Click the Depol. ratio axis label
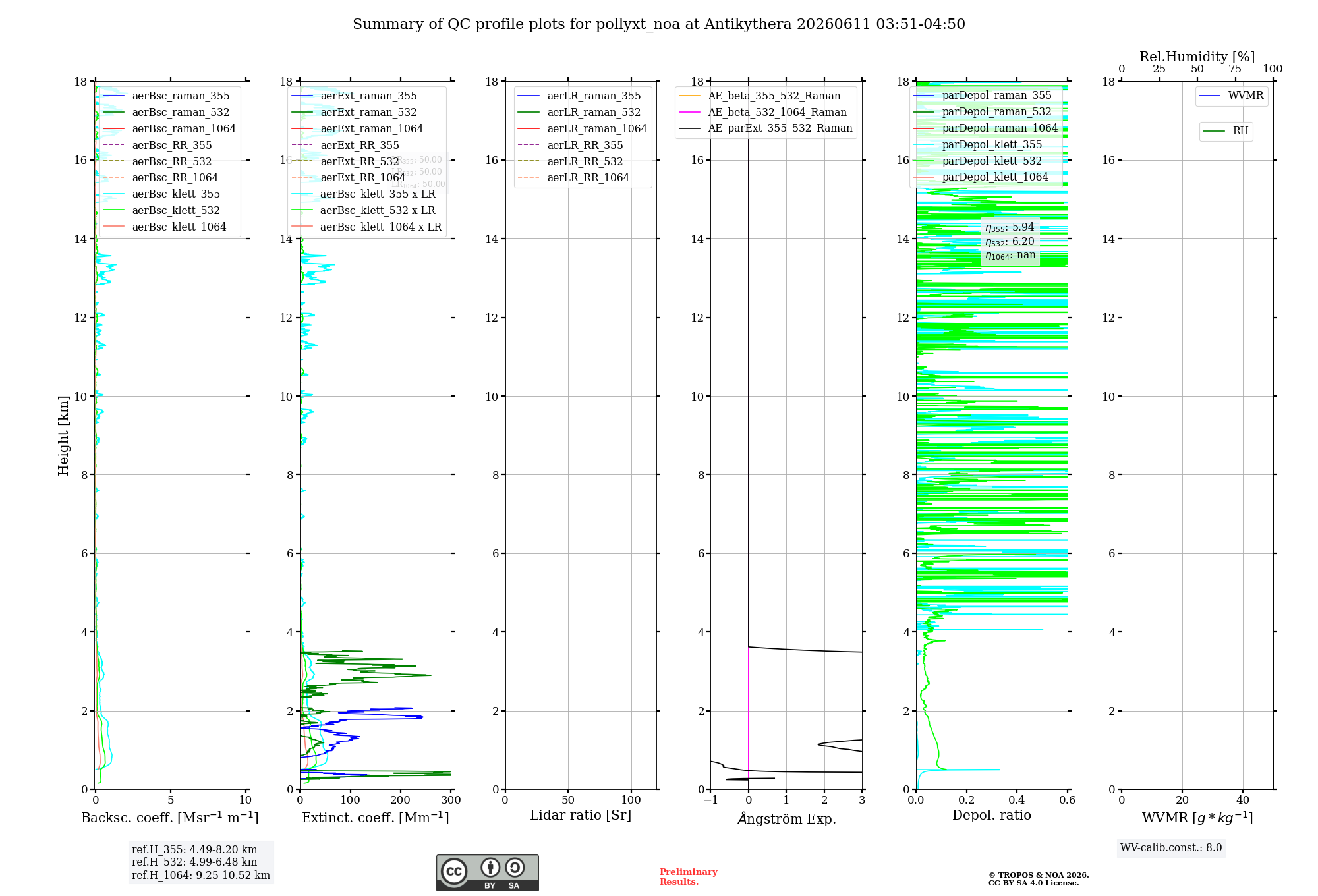 click(x=992, y=815)
